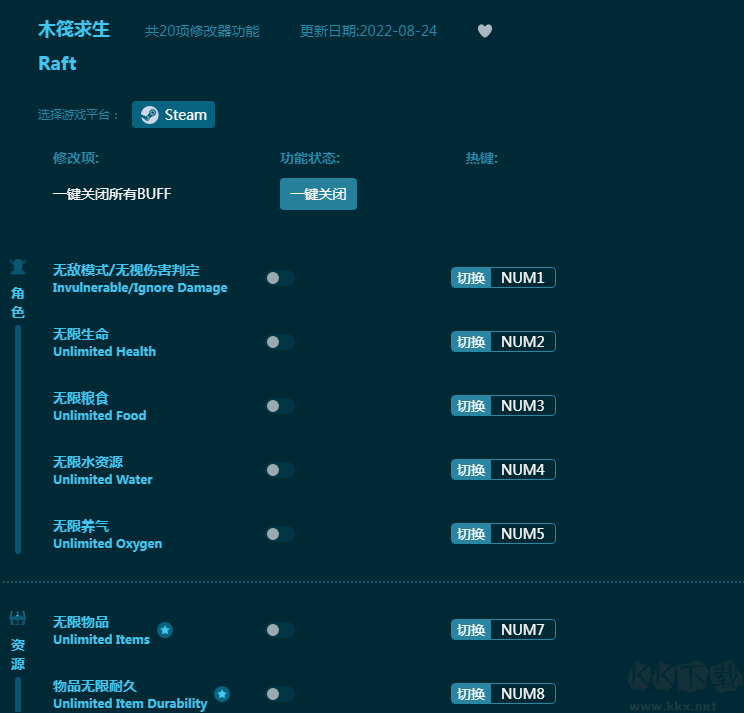Toggle the Unlimited Water switch

(280, 470)
